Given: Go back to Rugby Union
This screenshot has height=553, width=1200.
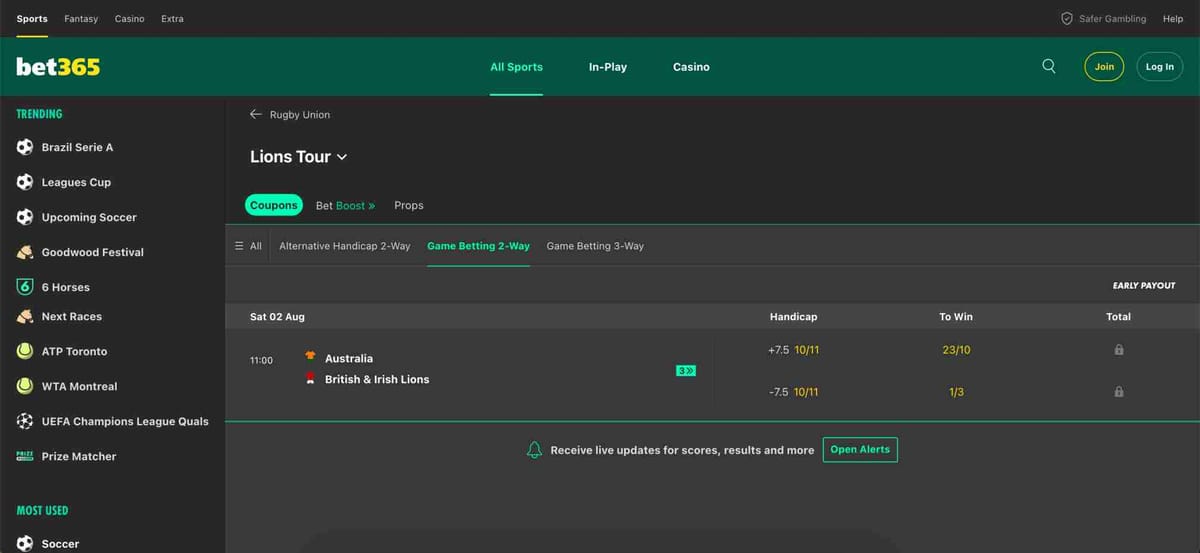Looking at the screenshot, I should click(300, 114).
